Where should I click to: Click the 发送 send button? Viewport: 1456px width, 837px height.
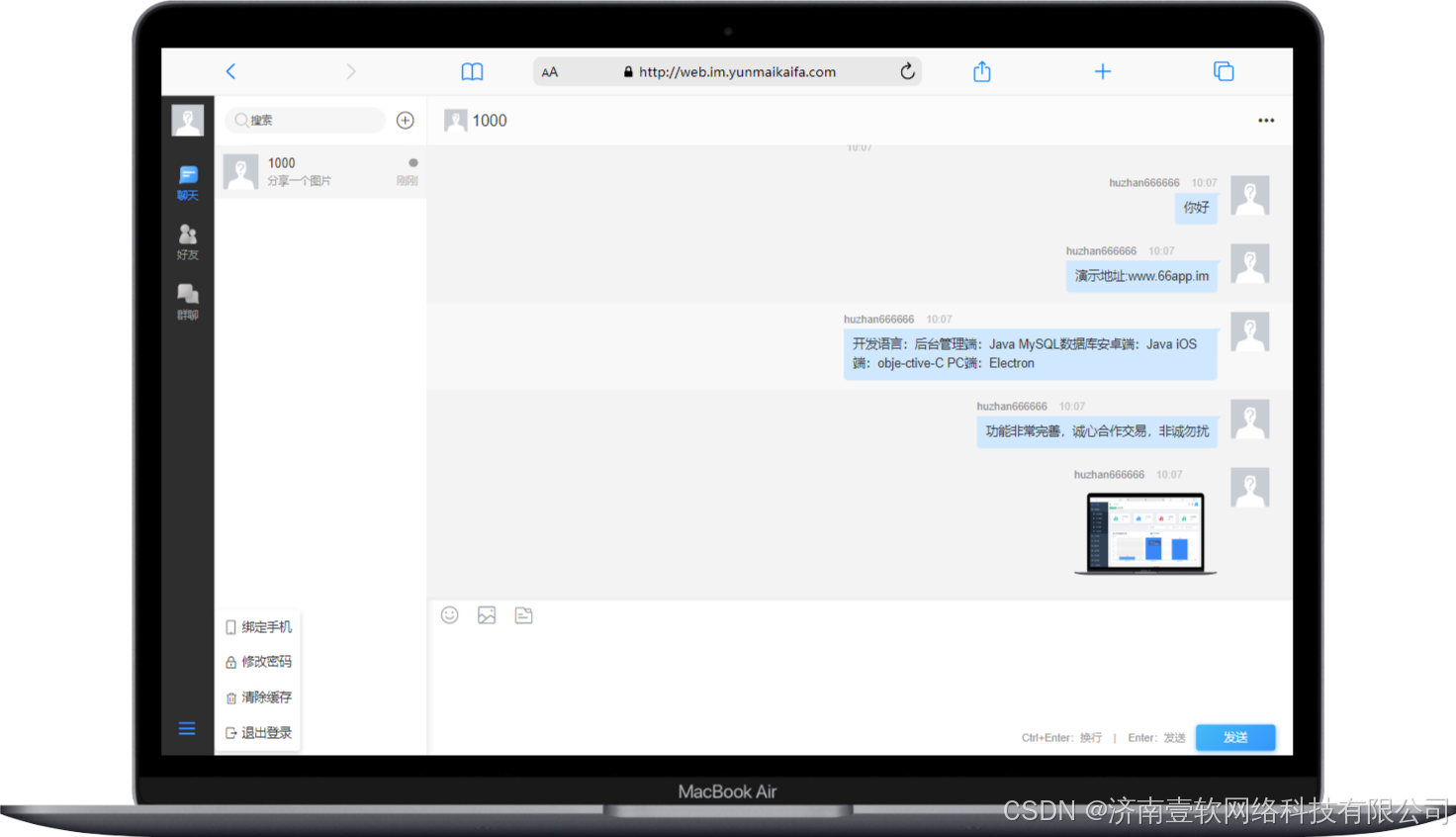click(1235, 737)
